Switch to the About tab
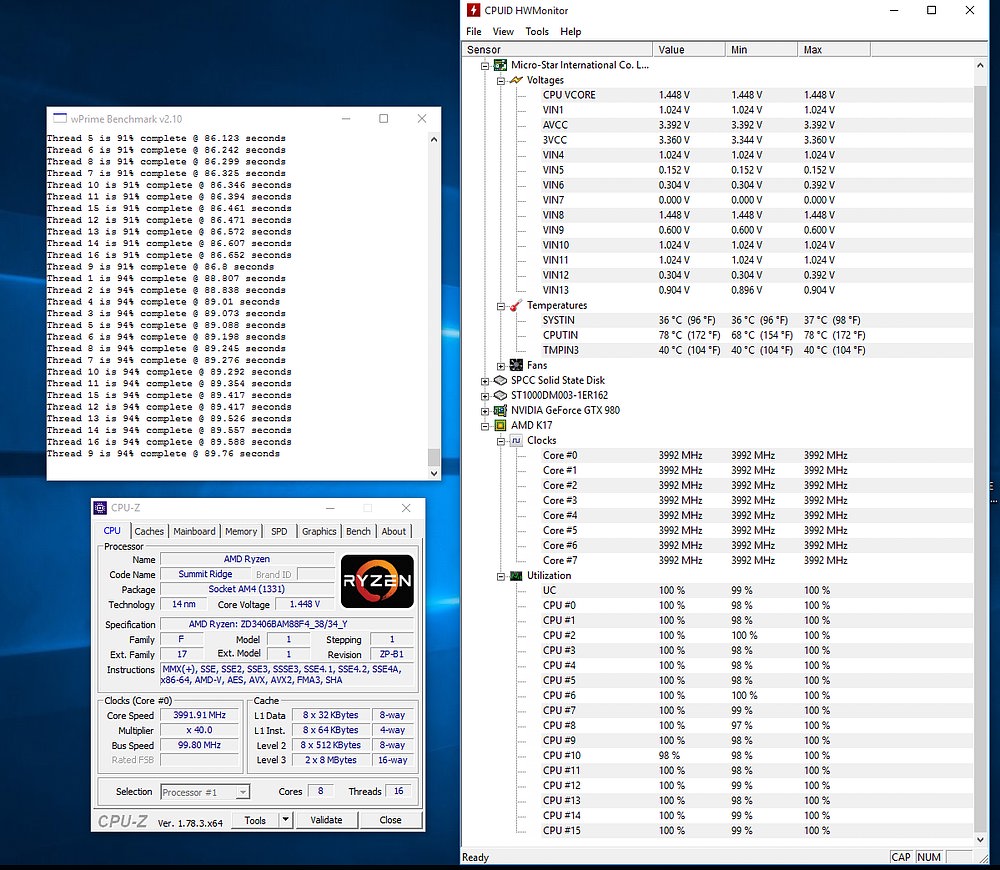 [393, 531]
